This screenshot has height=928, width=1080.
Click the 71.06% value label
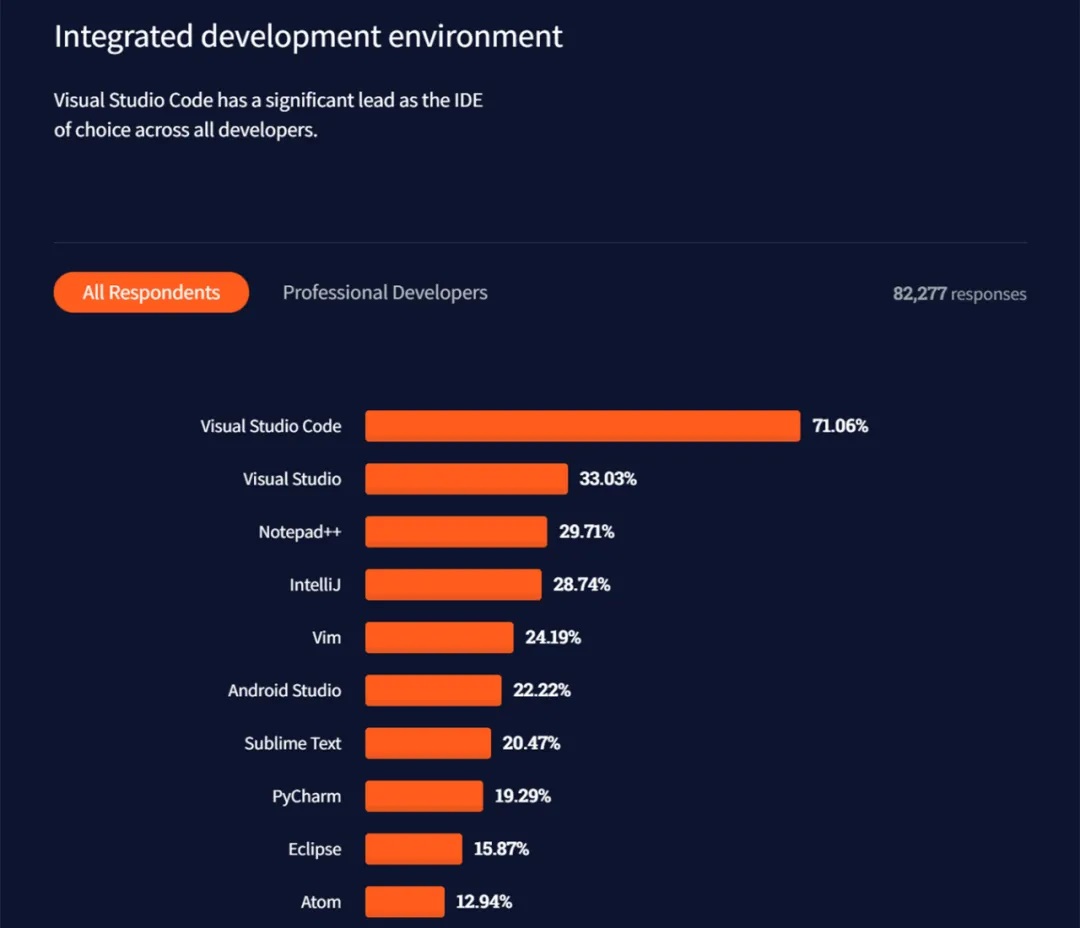(x=840, y=426)
